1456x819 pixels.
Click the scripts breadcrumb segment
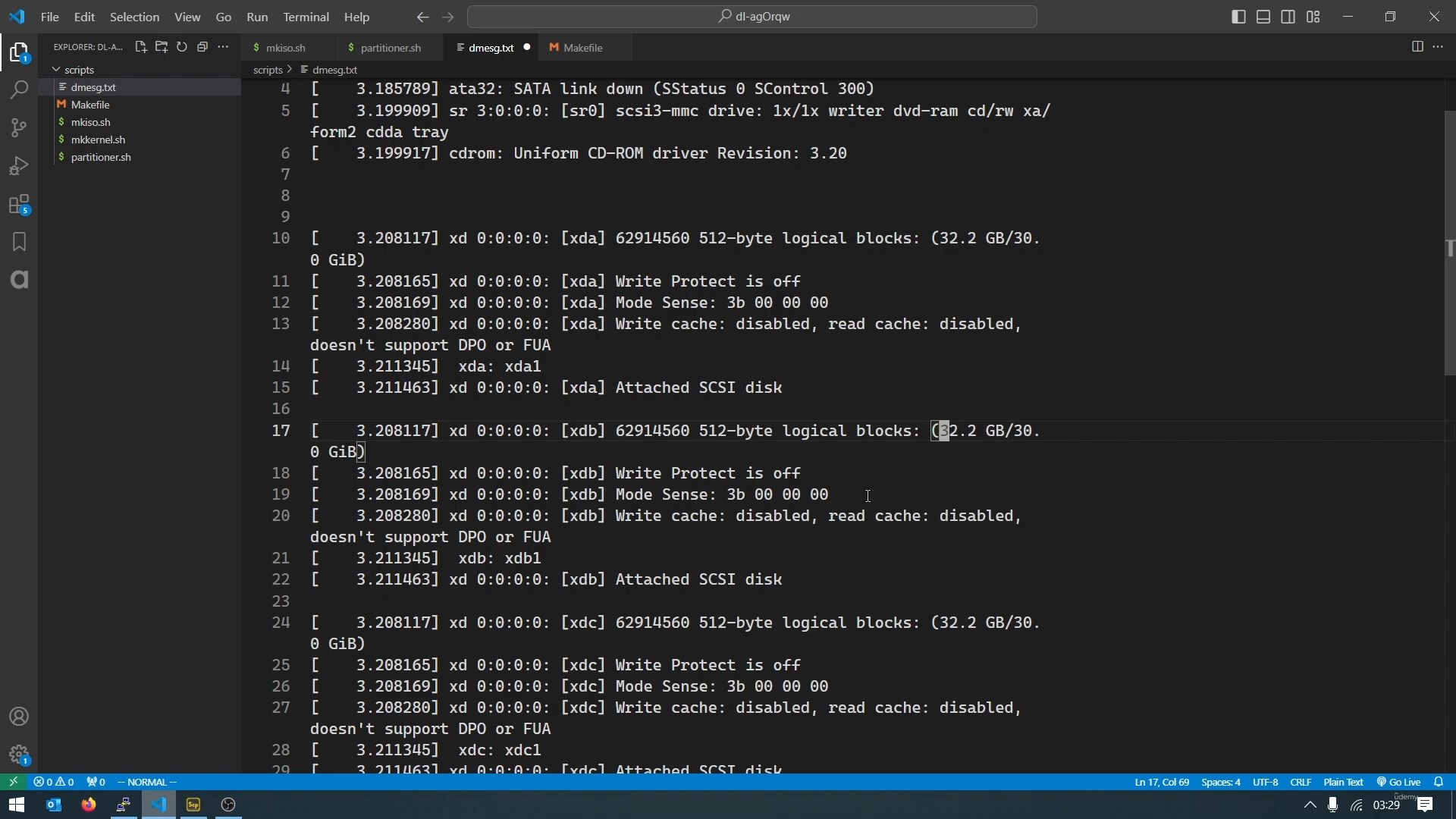tap(268, 70)
